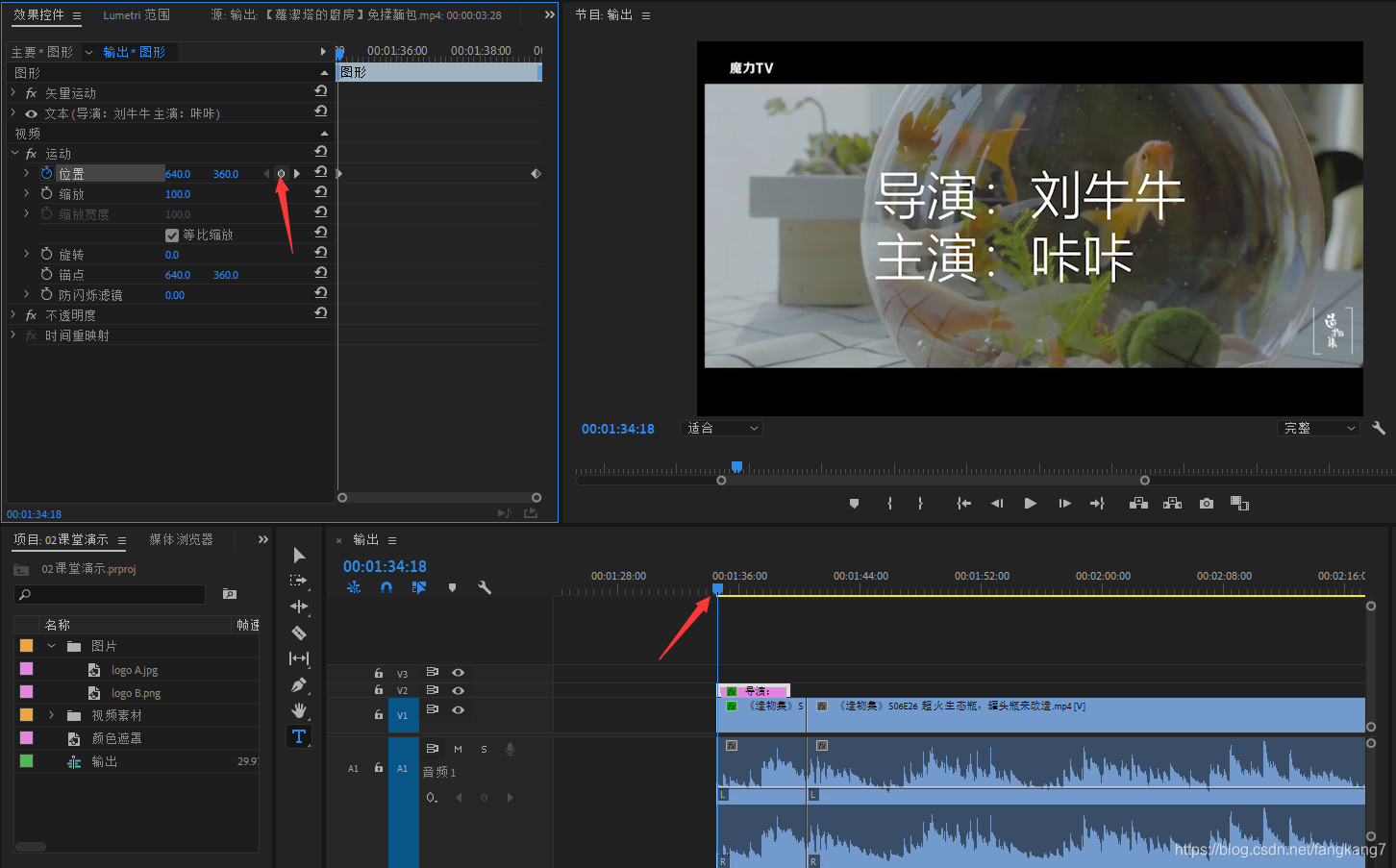Select the Slip tool
This screenshot has height=868, width=1396.
[299, 658]
